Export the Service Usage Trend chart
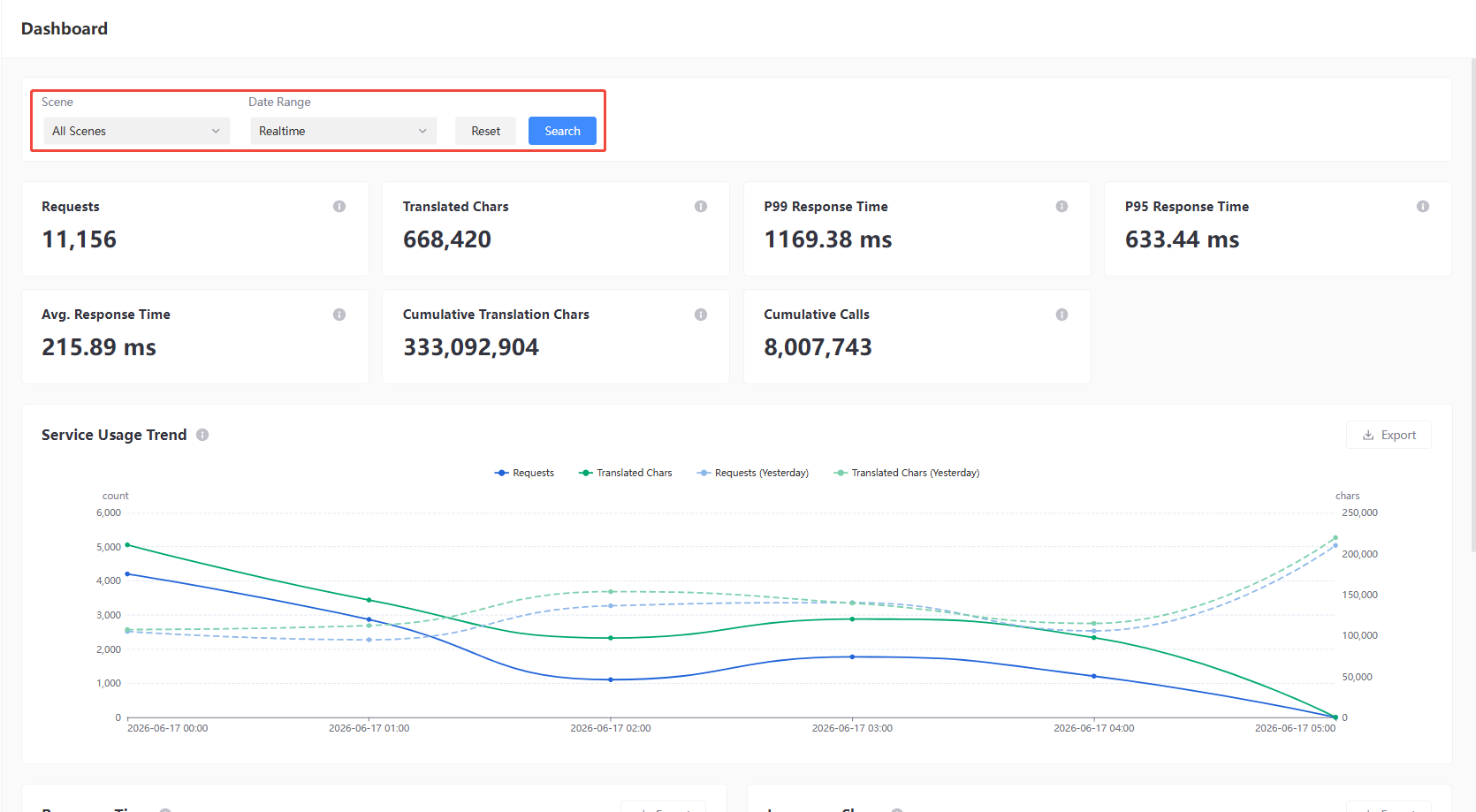Image resolution: width=1476 pixels, height=812 pixels. point(1389,435)
